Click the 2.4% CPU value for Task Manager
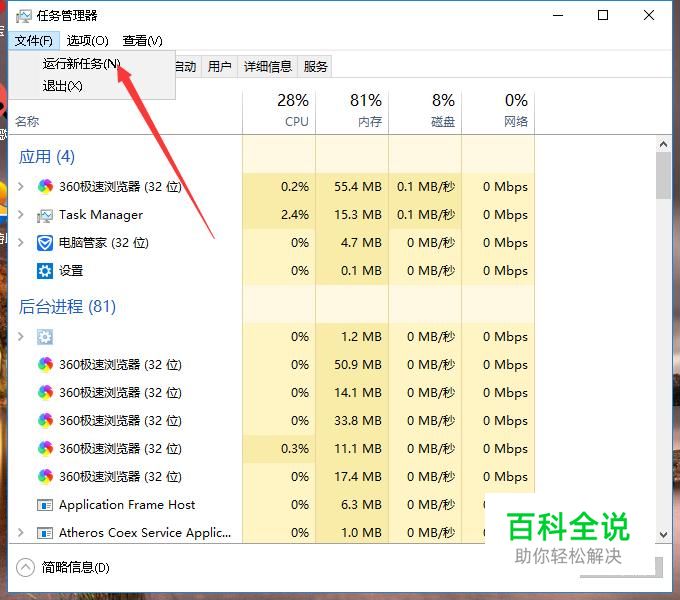 [295, 215]
